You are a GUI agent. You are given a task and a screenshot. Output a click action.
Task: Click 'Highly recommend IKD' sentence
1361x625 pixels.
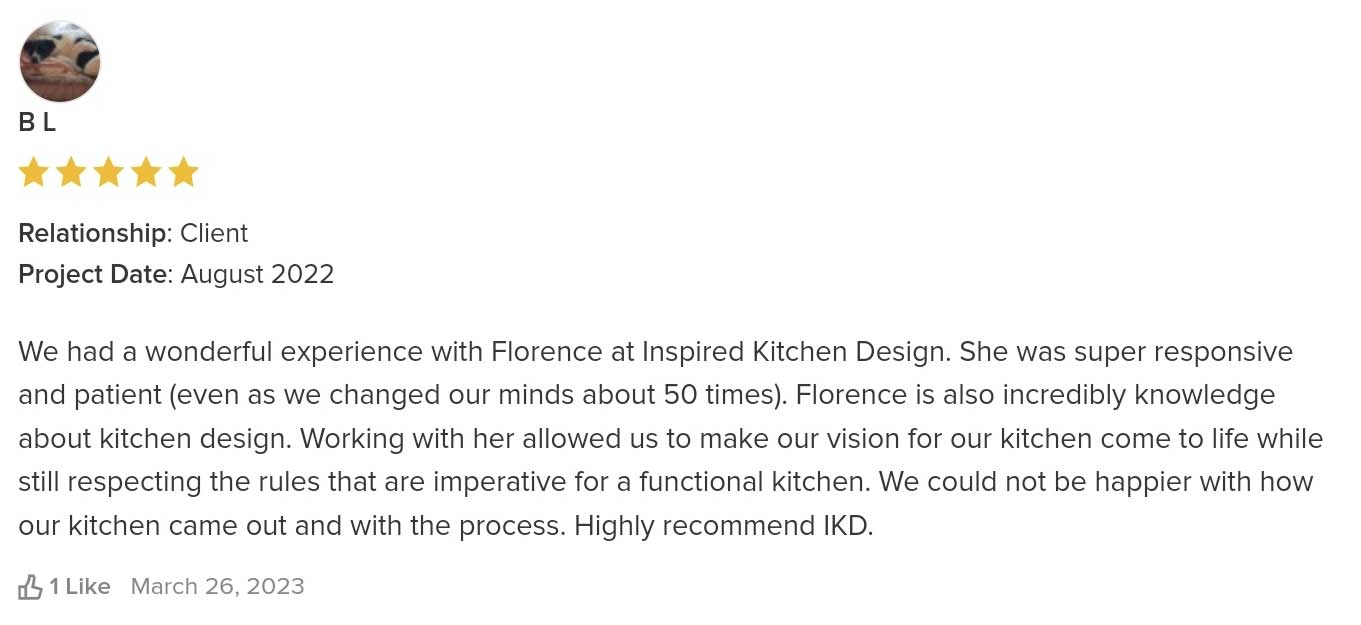723,526
